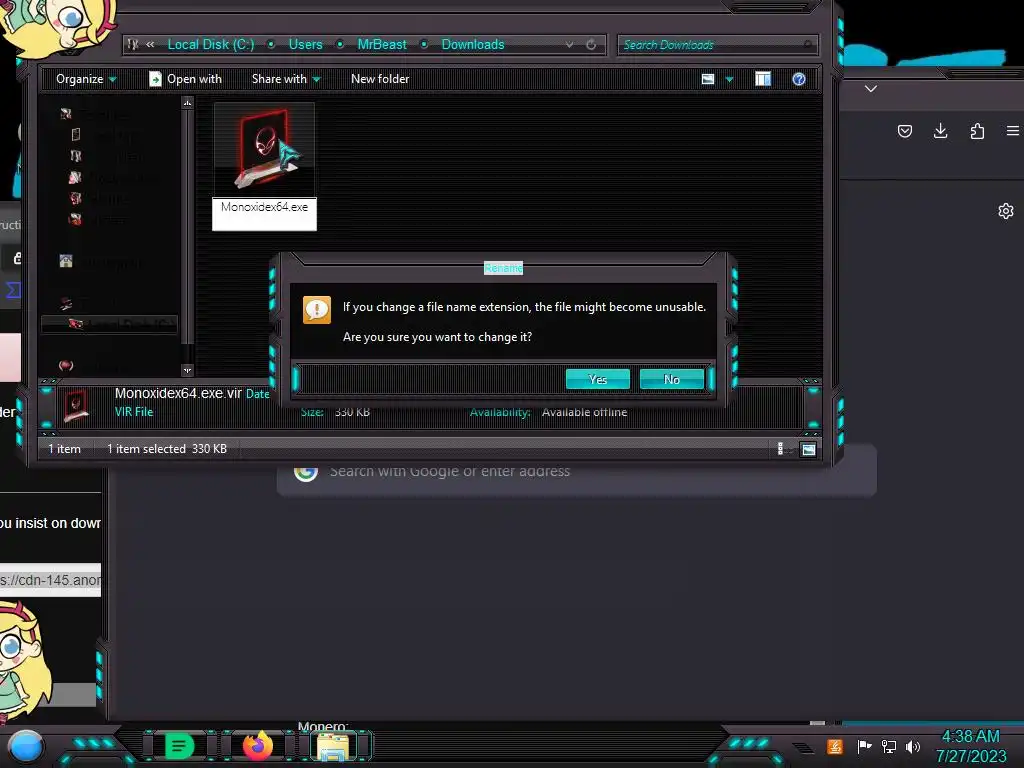Click the Favorites icon in navigation pane
Image resolution: width=1024 pixels, height=768 pixels.
coord(65,114)
